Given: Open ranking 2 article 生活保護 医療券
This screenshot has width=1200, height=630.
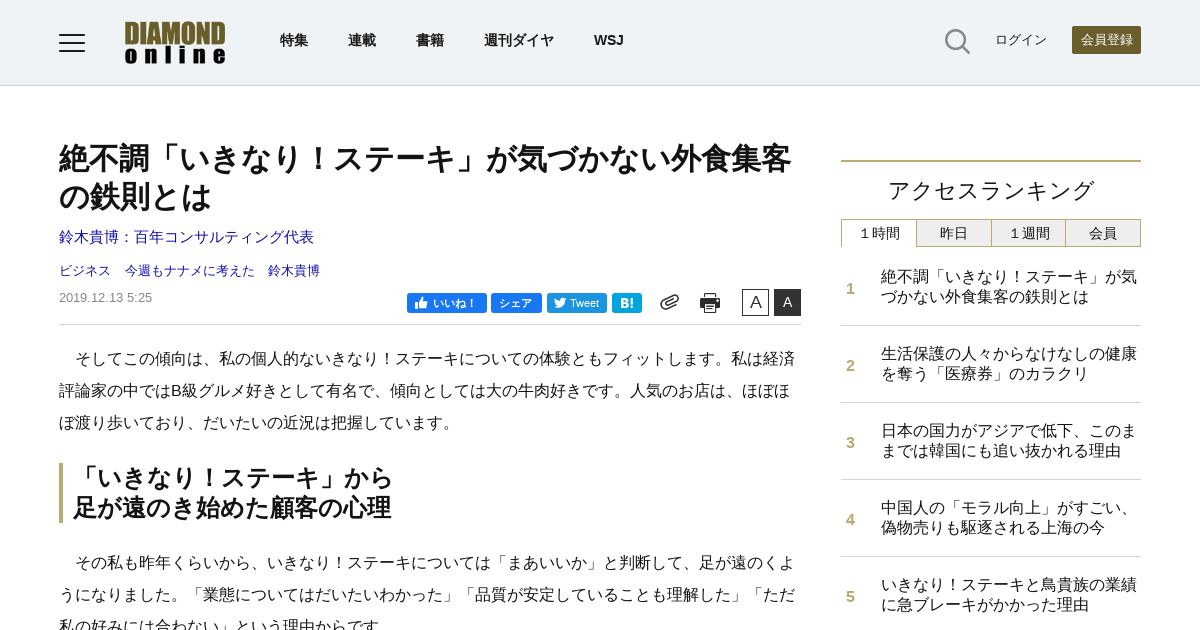Looking at the screenshot, I should (x=1009, y=364).
